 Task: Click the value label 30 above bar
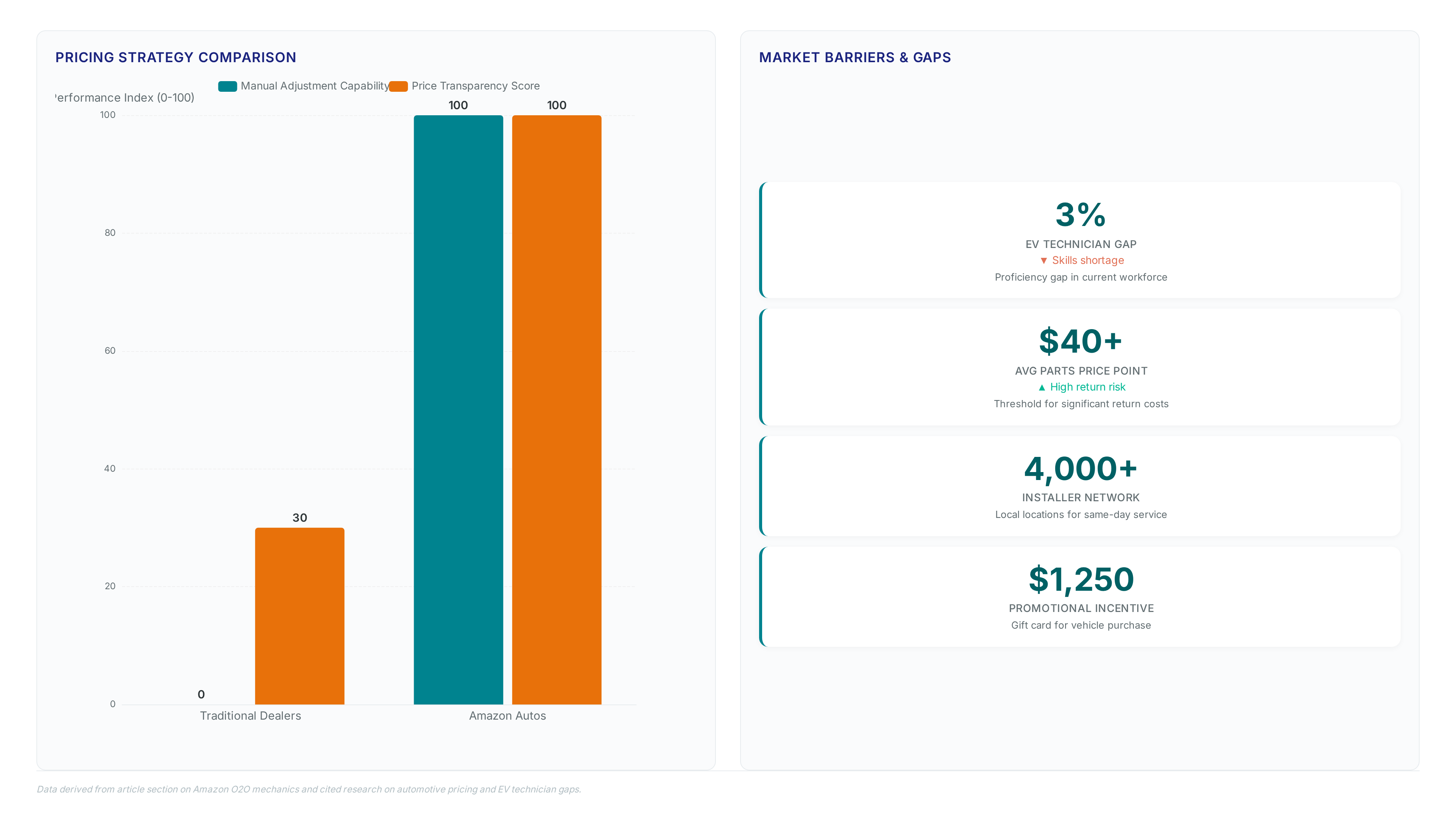pos(300,518)
